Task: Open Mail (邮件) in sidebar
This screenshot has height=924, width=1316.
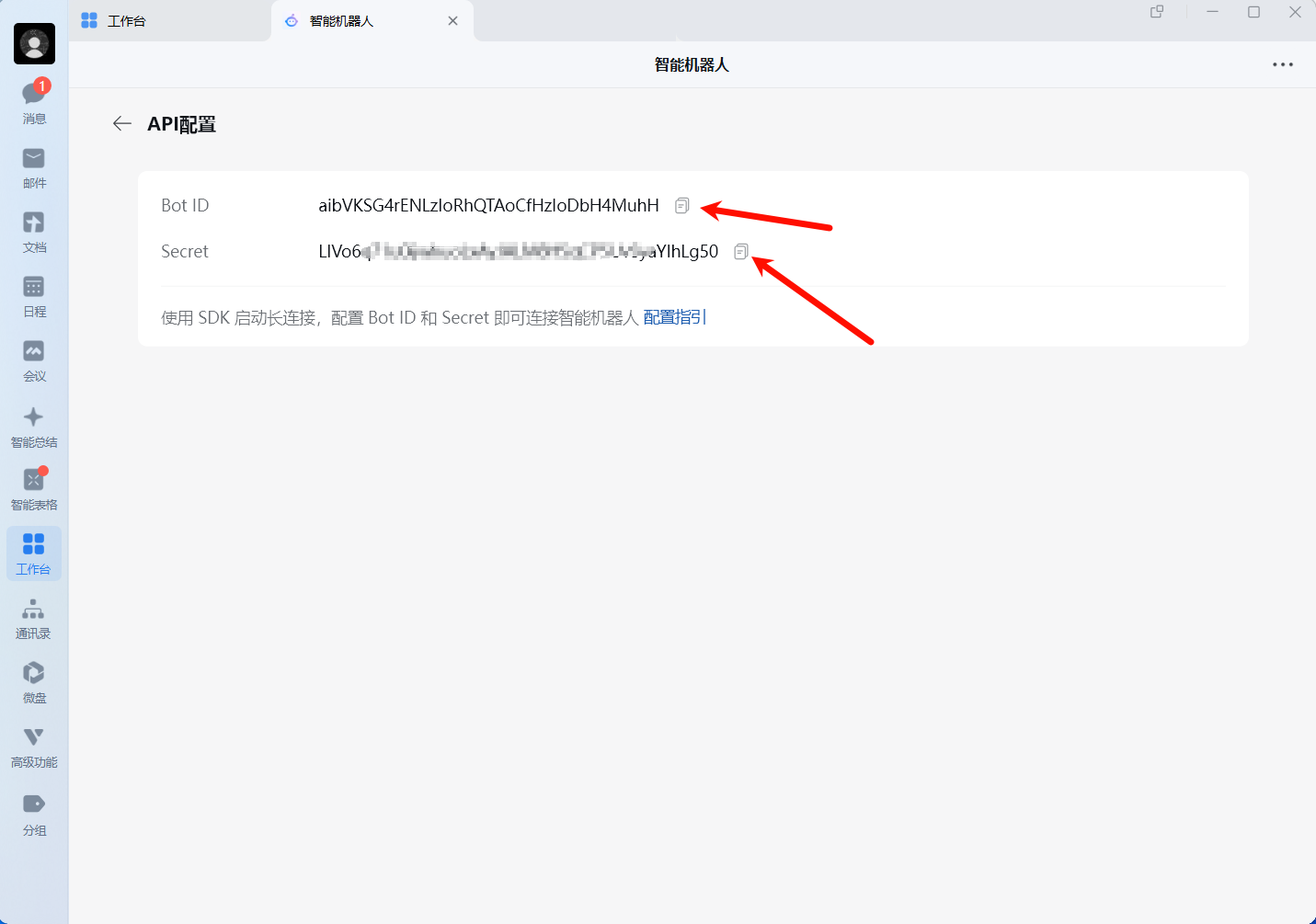Action: coord(34,168)
